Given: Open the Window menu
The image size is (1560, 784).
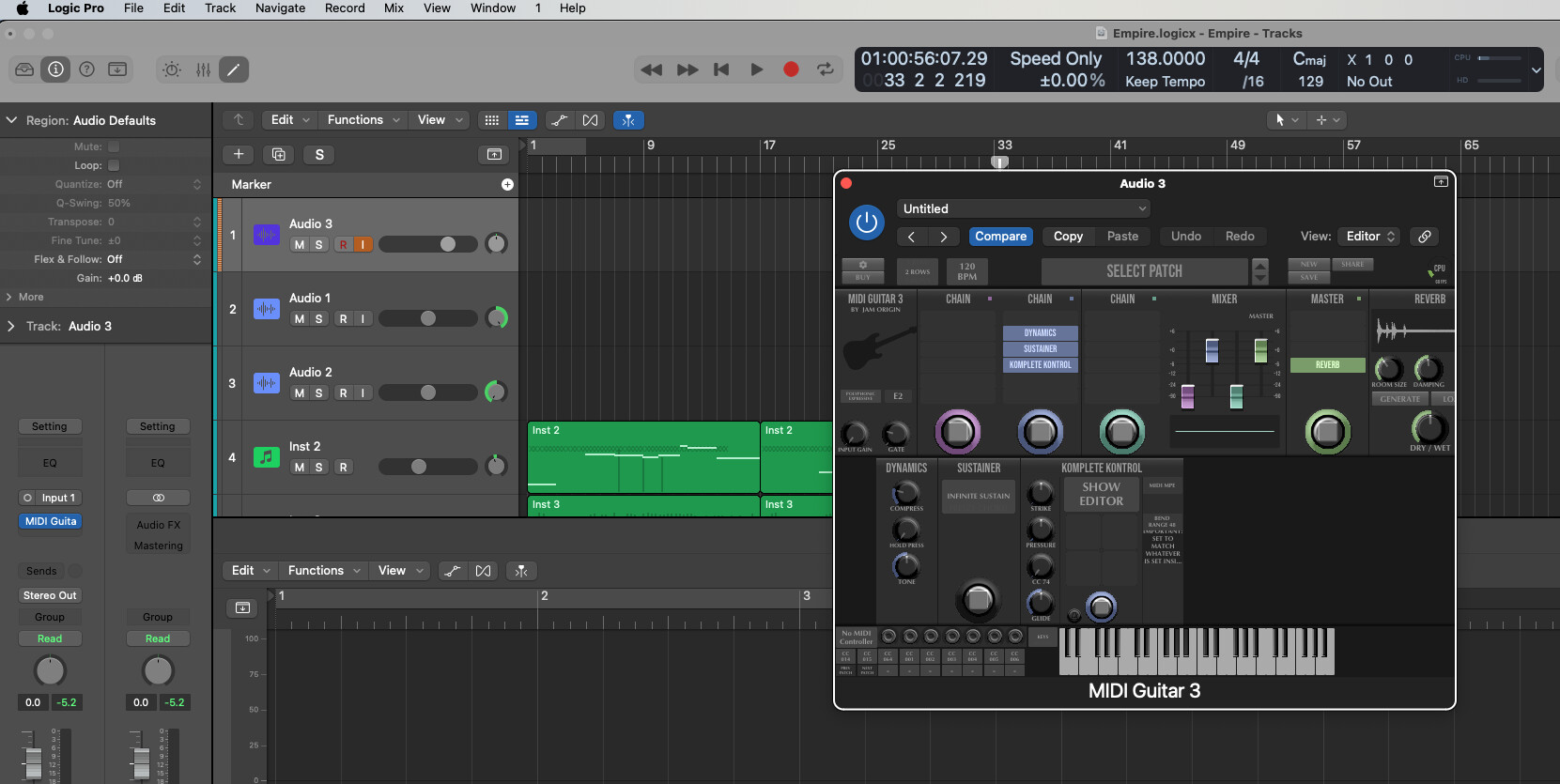Looking at the screenshot, I should click(x=493, y=8).
